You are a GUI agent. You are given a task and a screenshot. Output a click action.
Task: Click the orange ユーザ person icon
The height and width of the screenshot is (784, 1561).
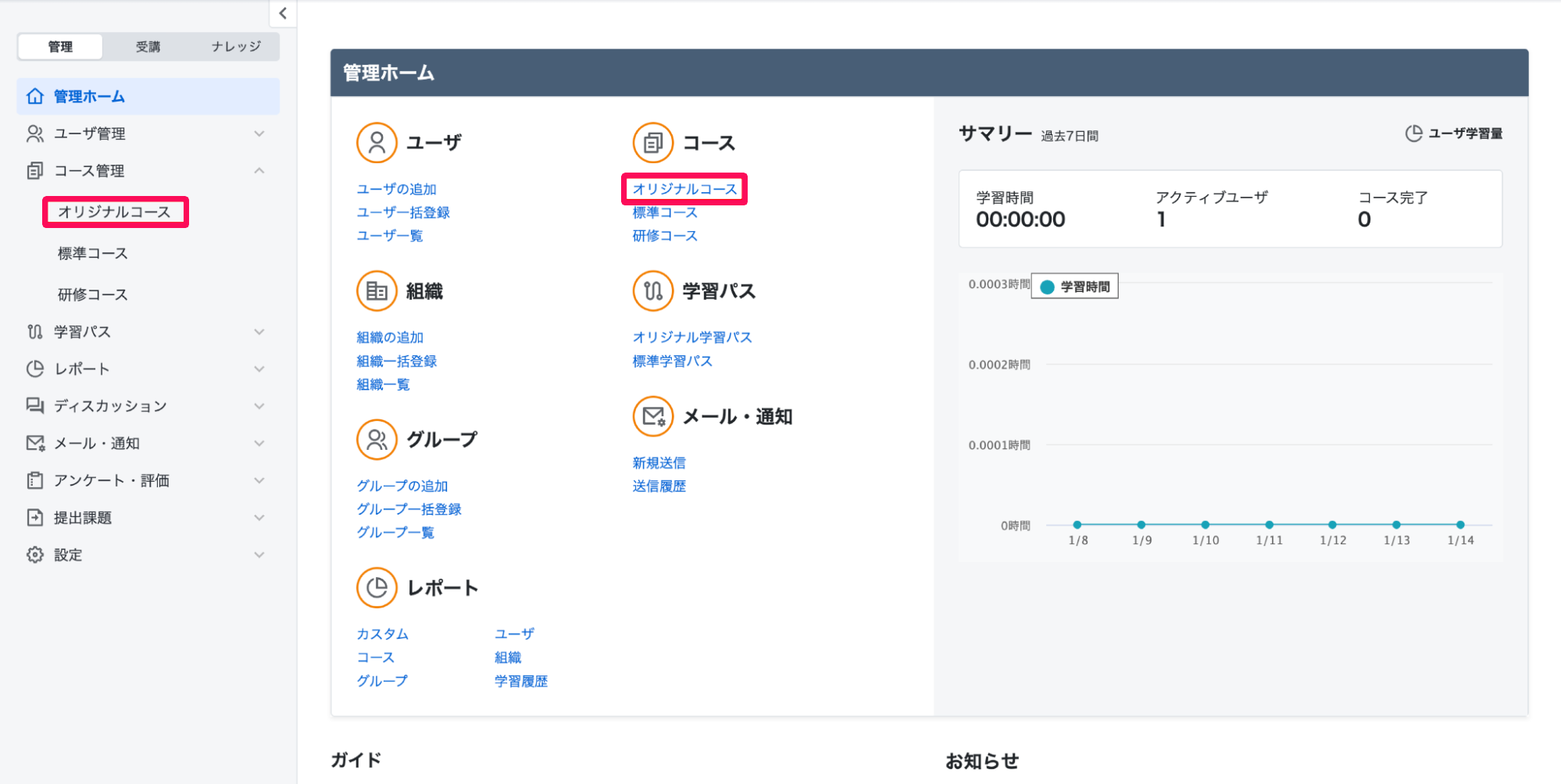click(377, 142)
